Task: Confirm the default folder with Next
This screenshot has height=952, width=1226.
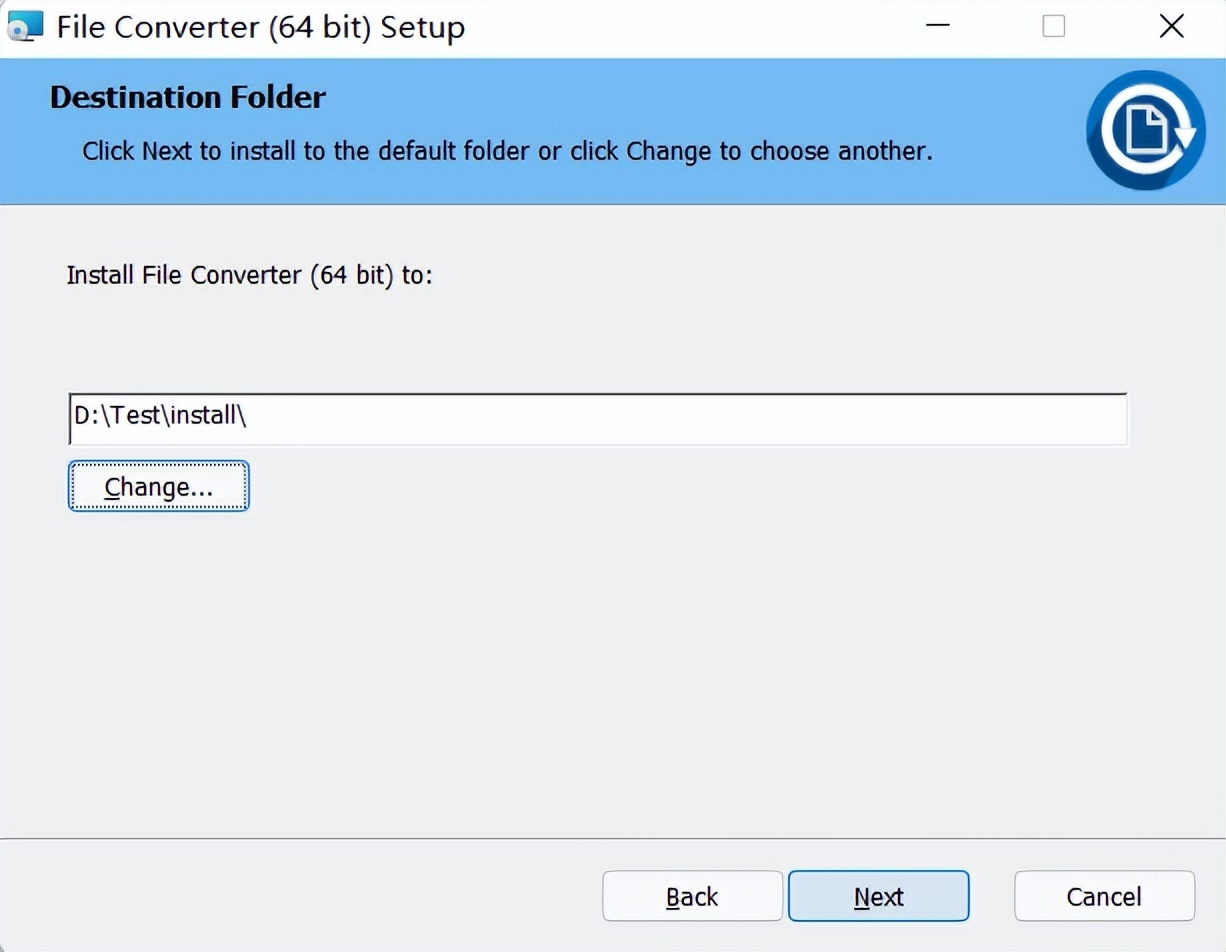Action: point(878,896)
